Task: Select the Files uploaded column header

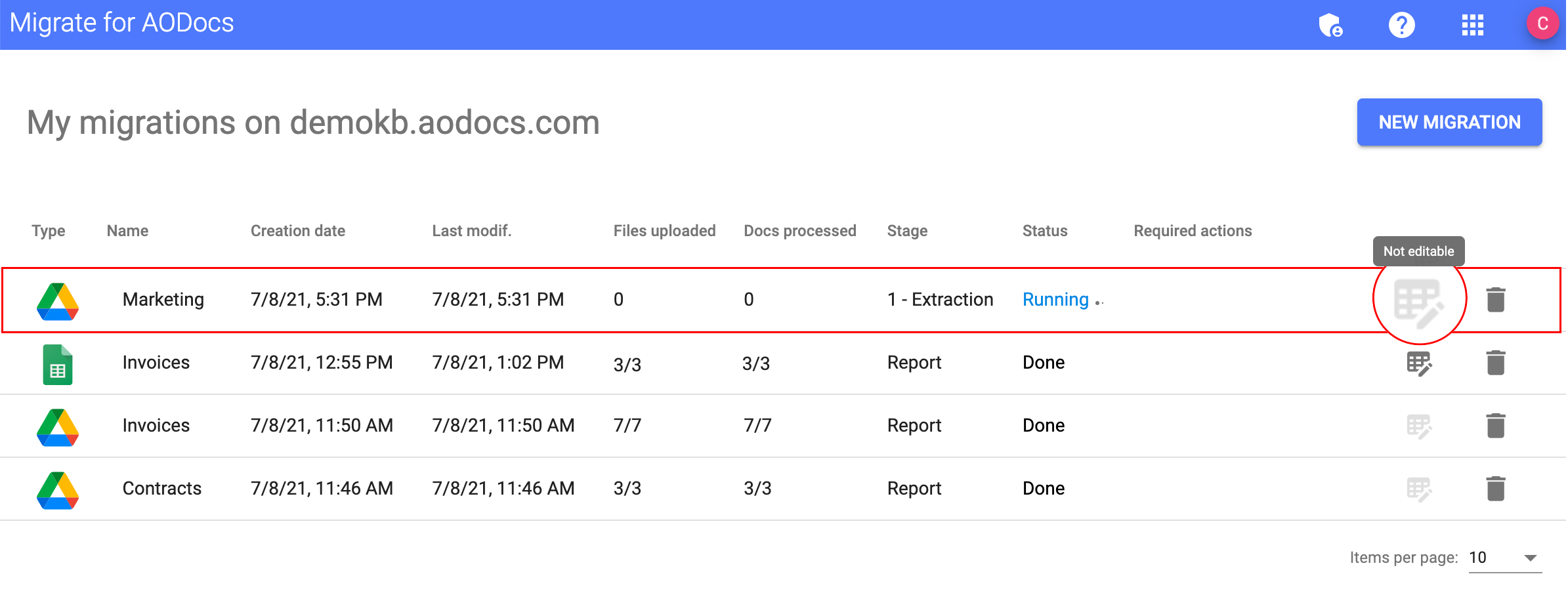Action: (664, 230)
